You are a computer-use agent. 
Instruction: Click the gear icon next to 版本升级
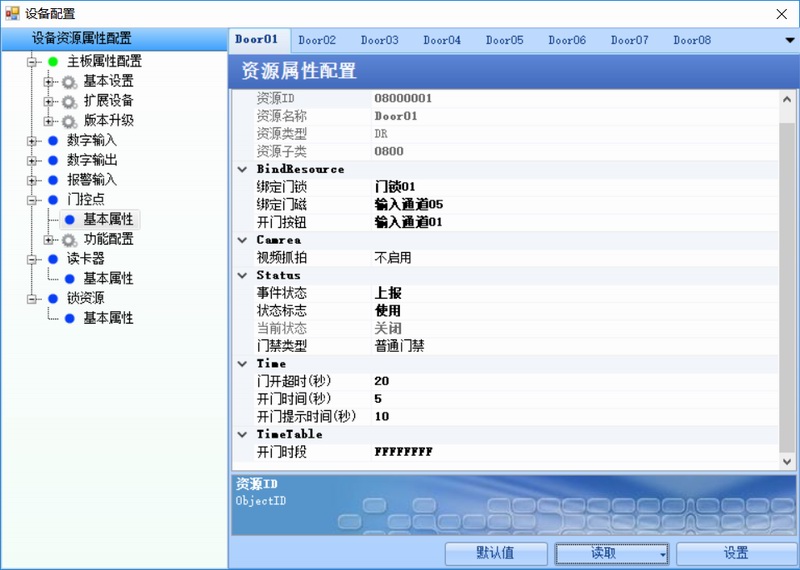[69, 121]
